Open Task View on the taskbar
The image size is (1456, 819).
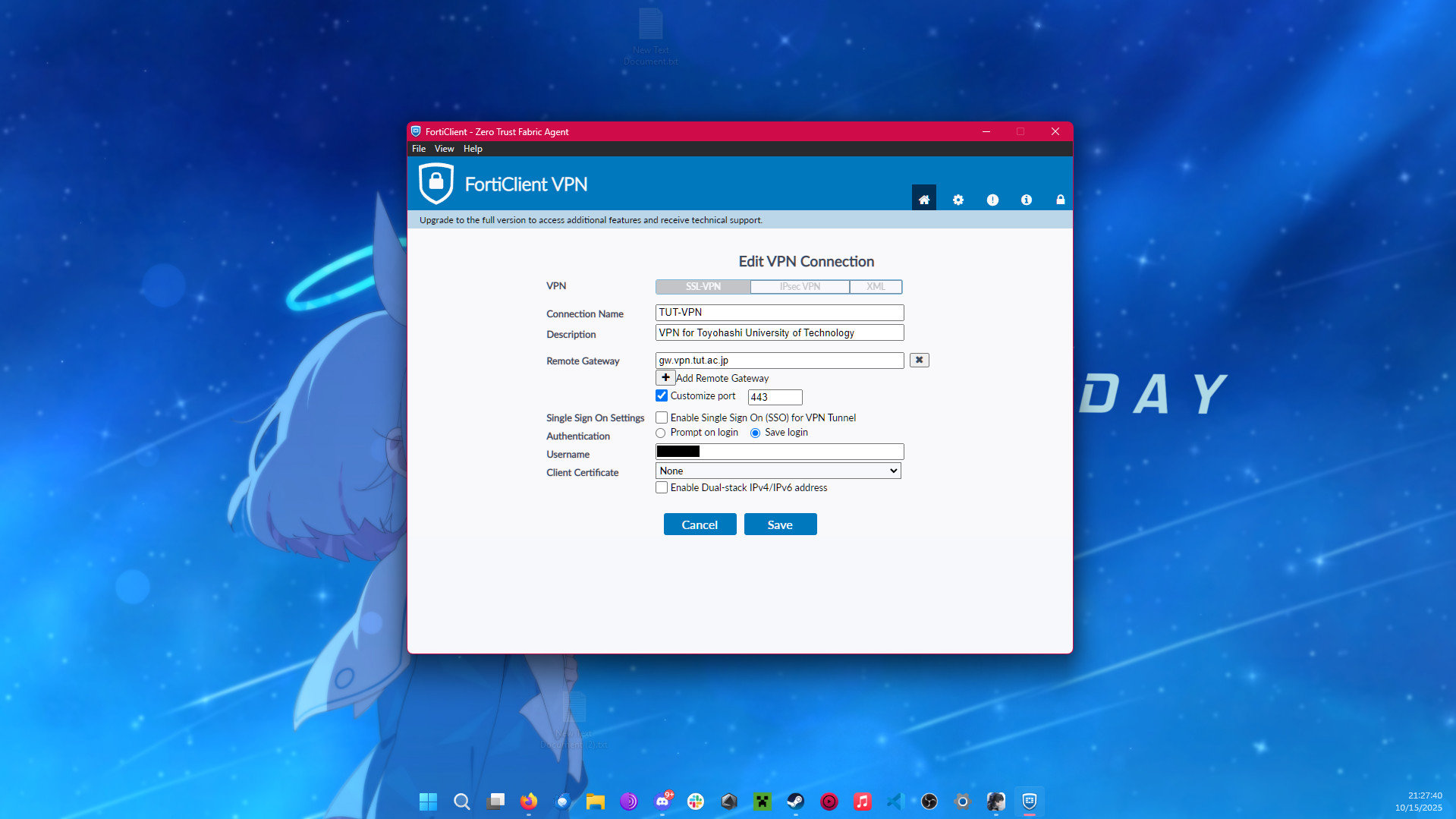(495, 802)
